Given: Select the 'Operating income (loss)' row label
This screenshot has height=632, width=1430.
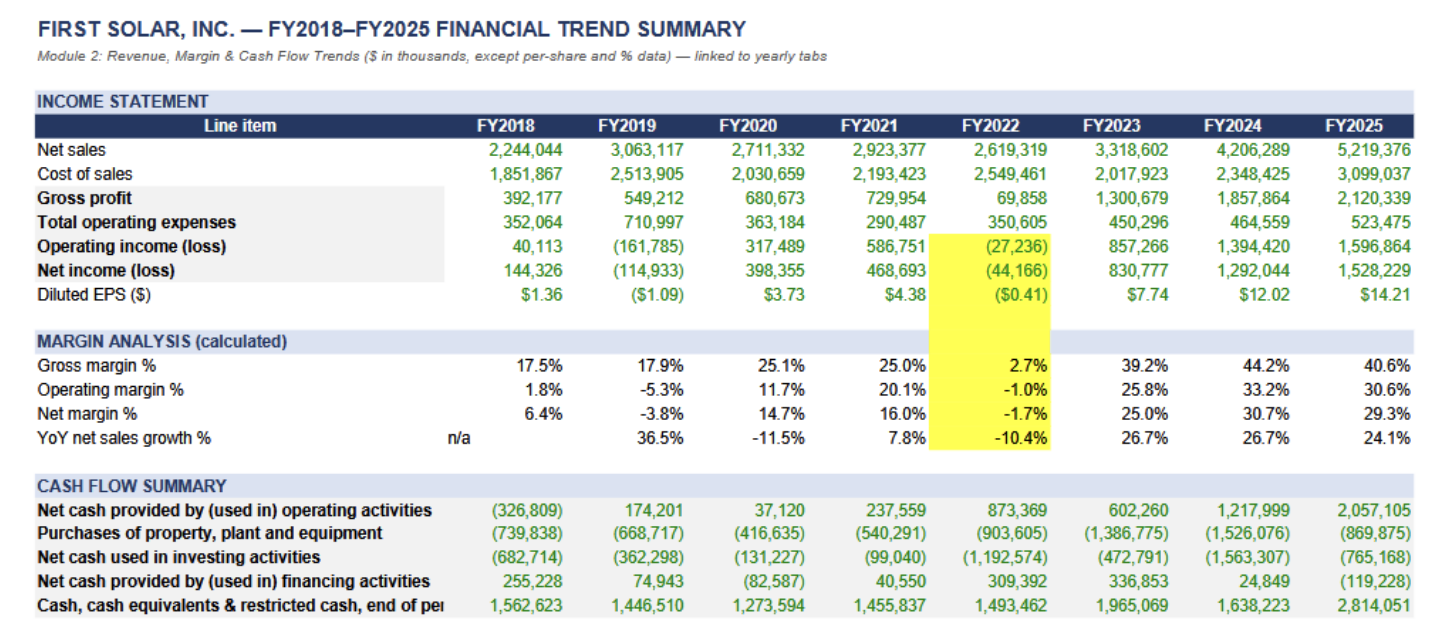Looking at the screenshot, I should (x=132, y=246).
